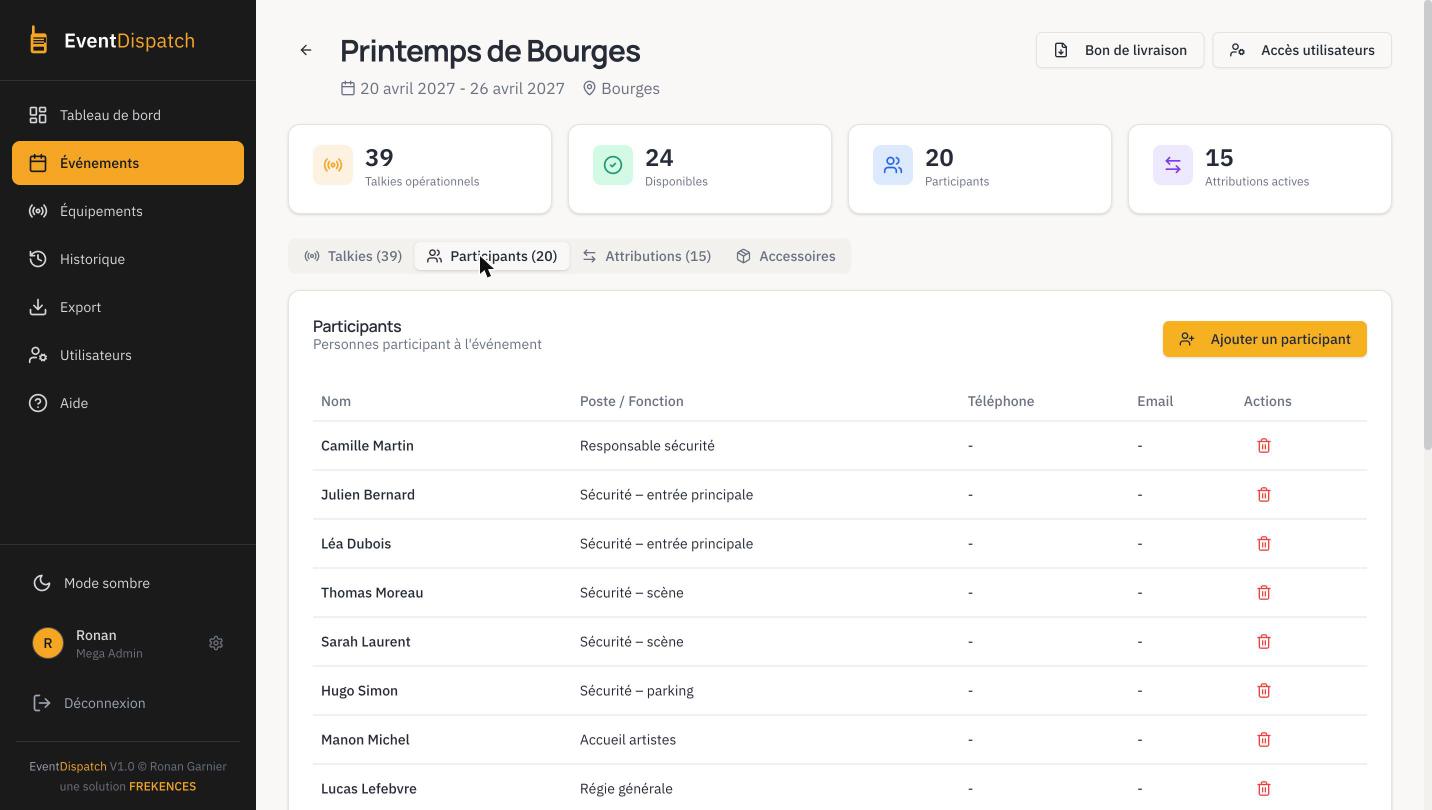1432x810 pixels.
Task: Delete participant Camille Martin
Action: pos(1264,446)
